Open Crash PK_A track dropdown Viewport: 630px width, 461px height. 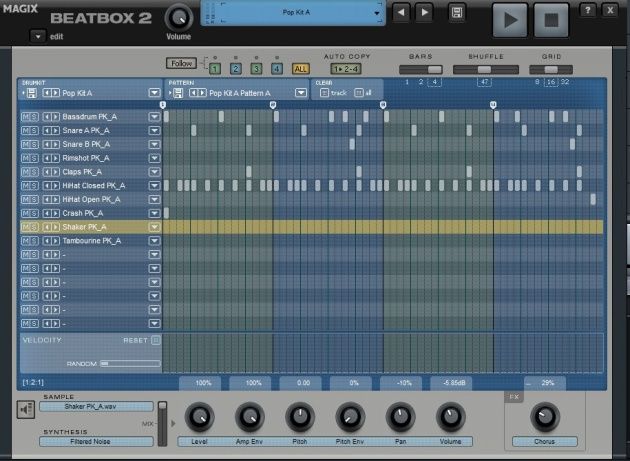[x=154, y=213]
